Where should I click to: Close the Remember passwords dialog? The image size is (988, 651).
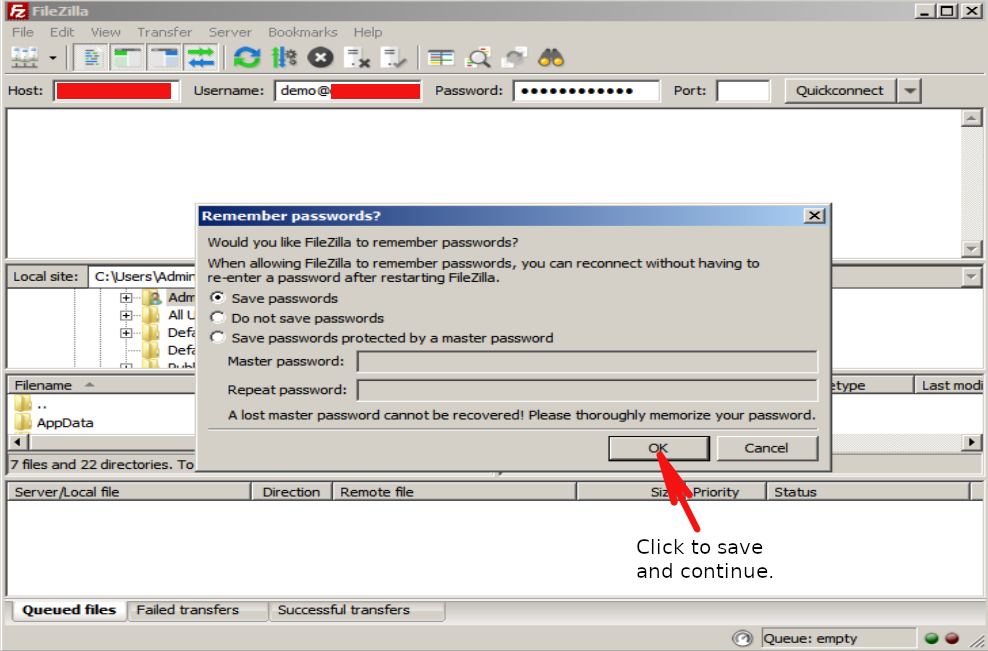[814, 216]
